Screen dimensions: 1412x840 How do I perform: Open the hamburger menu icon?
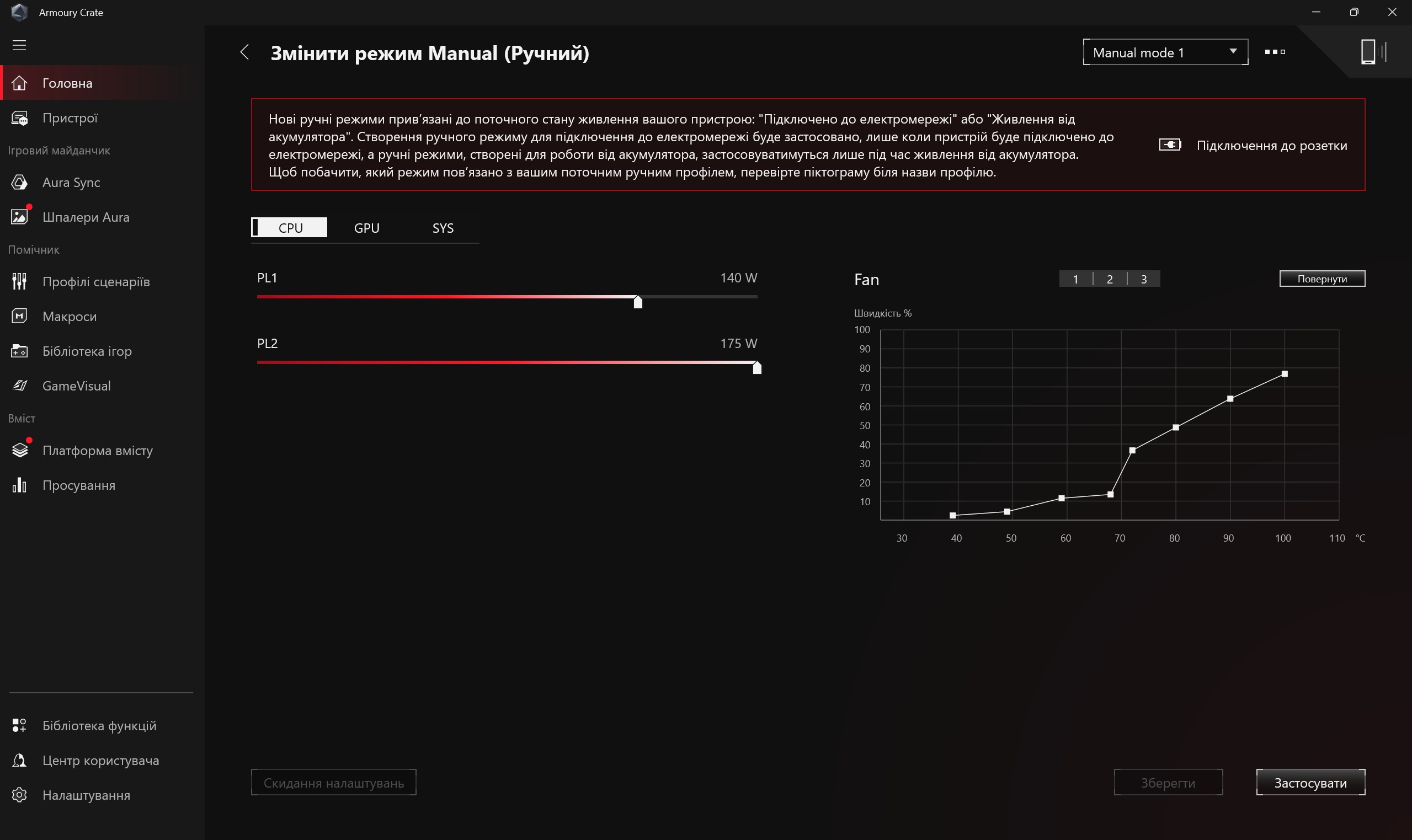(19, 45)
